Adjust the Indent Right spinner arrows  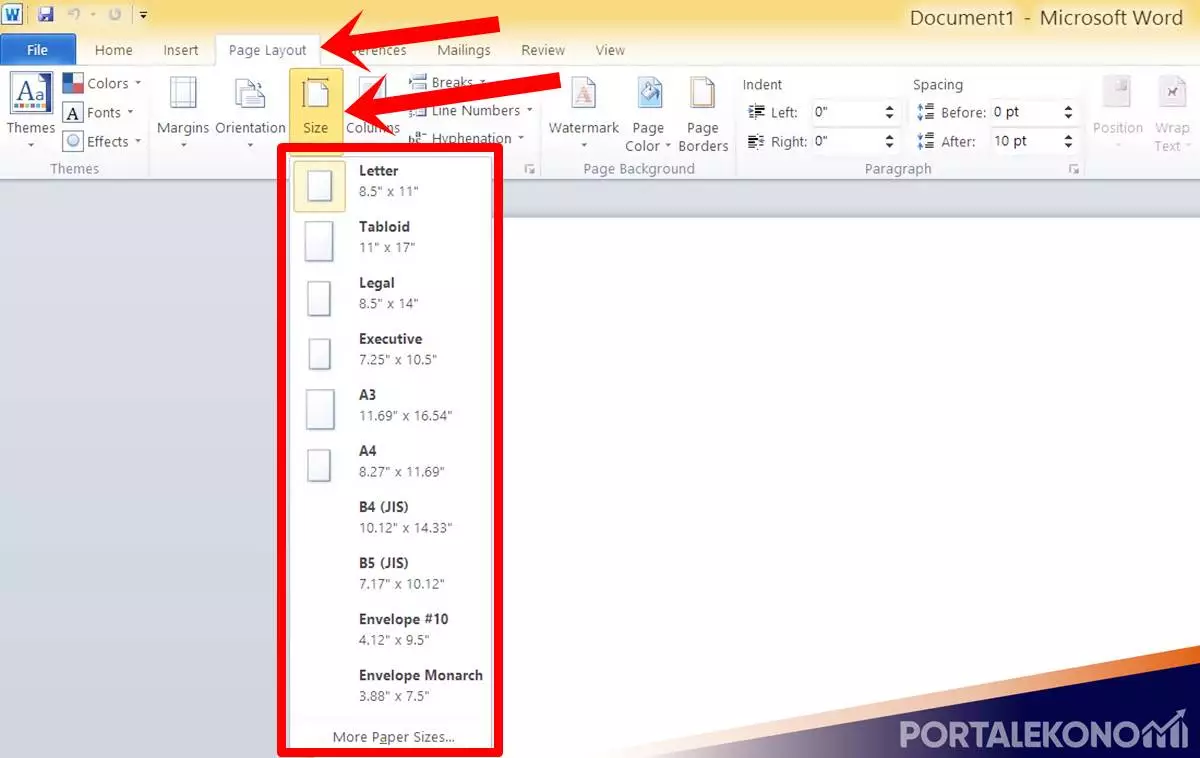889,141
